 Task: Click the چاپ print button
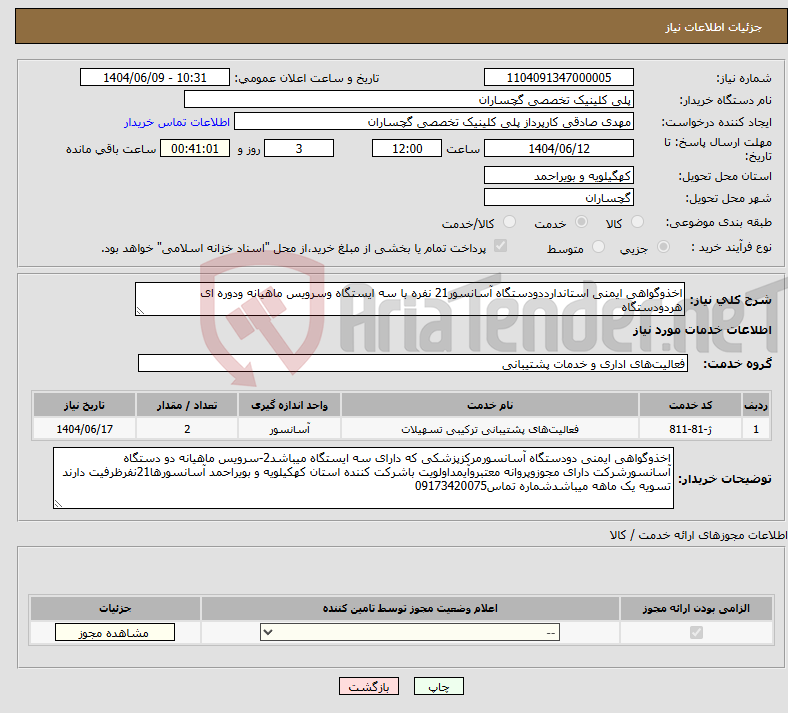439,686
